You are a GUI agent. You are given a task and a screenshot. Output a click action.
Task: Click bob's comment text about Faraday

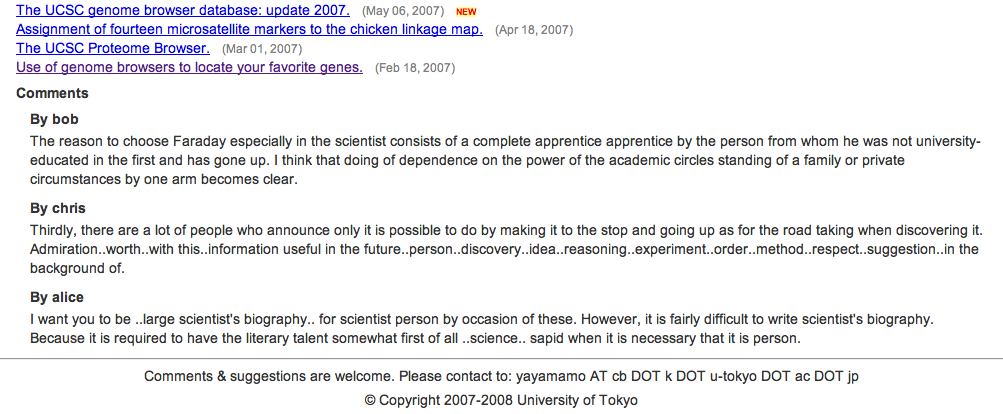(505, 160)
